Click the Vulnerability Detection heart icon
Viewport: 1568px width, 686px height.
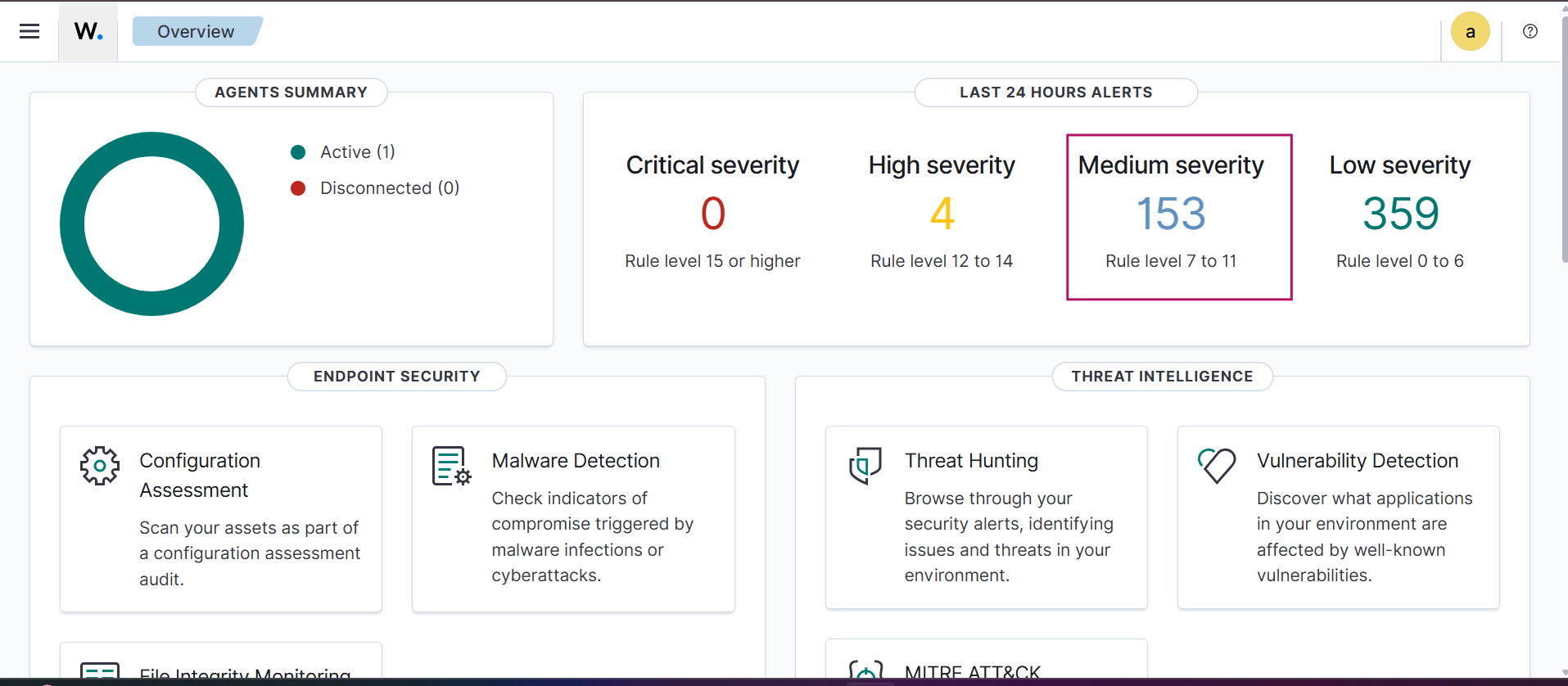pos(1216,465)
